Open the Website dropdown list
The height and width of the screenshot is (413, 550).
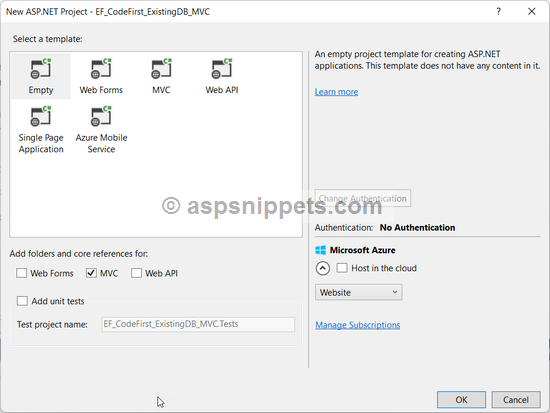358,292
